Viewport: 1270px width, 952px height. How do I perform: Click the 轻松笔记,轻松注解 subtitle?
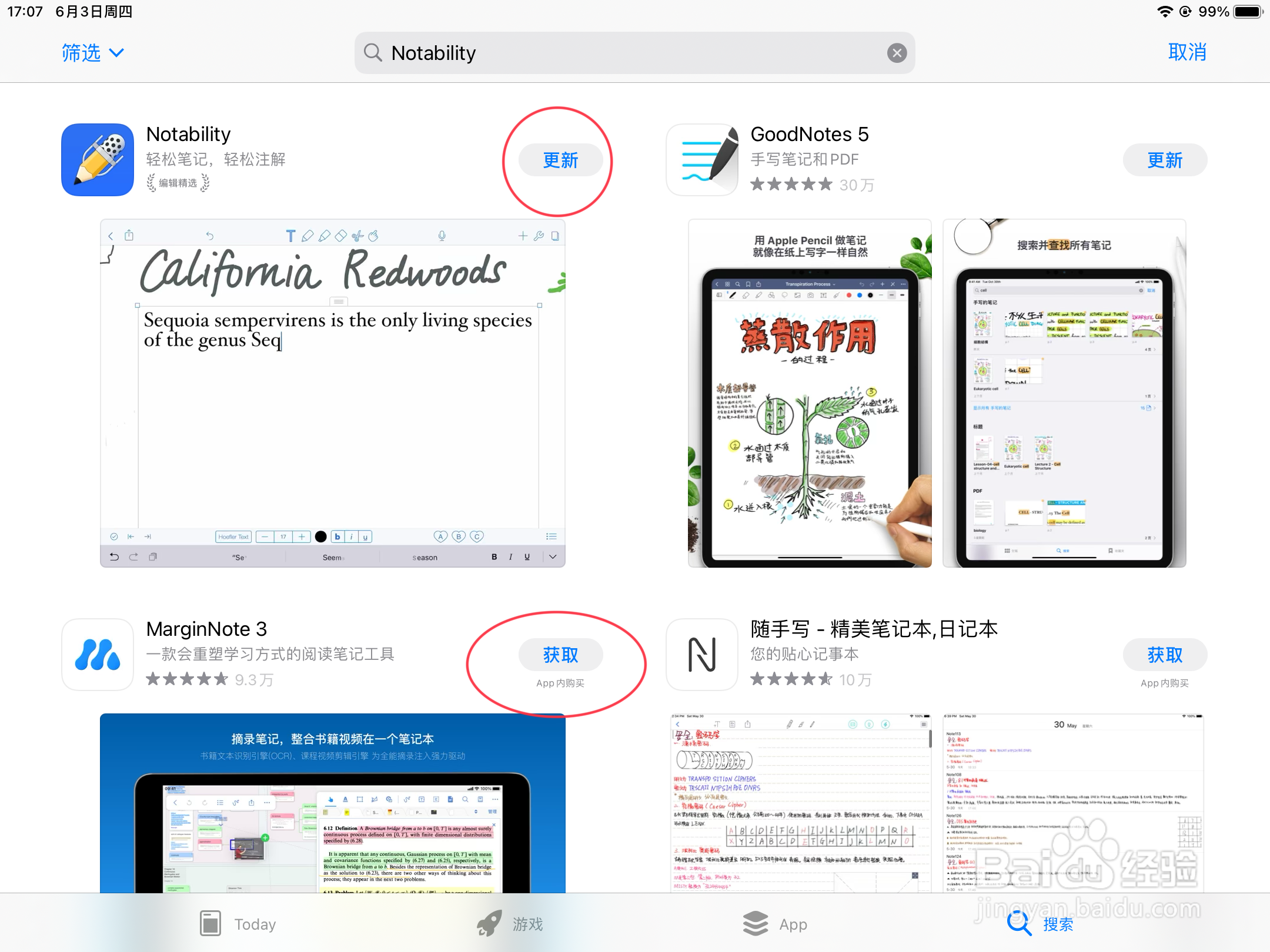[216, 159]
